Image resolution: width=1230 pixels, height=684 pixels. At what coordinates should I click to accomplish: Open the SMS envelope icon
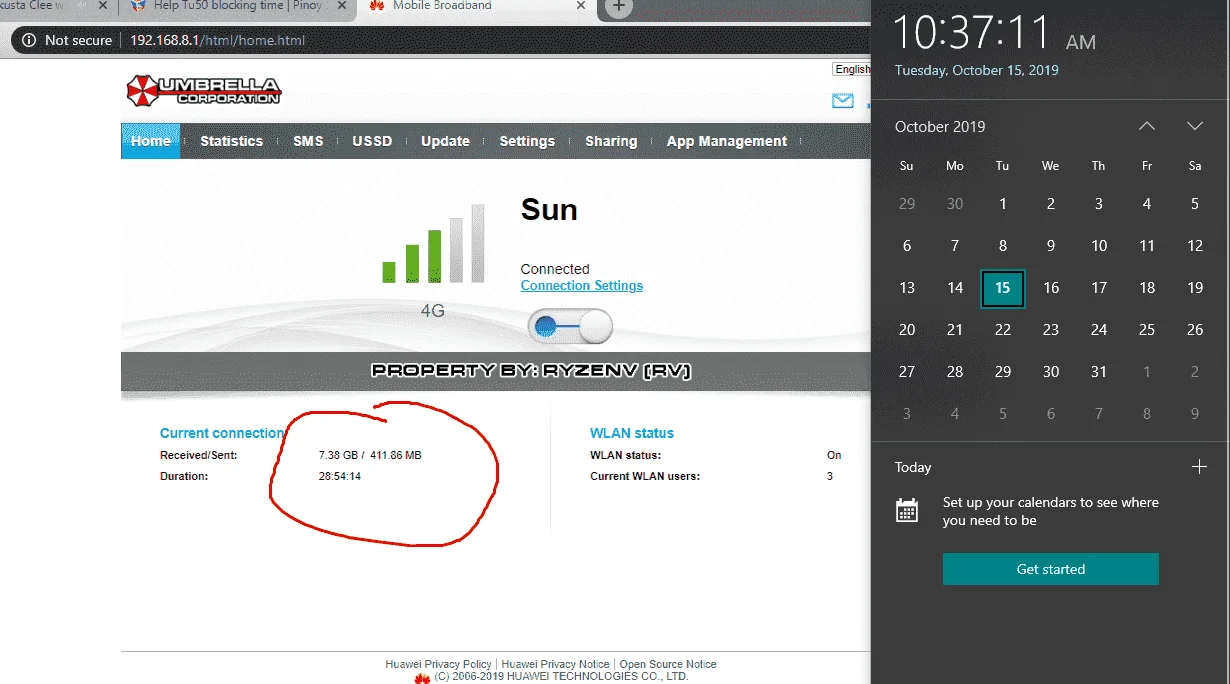point(843,100)
